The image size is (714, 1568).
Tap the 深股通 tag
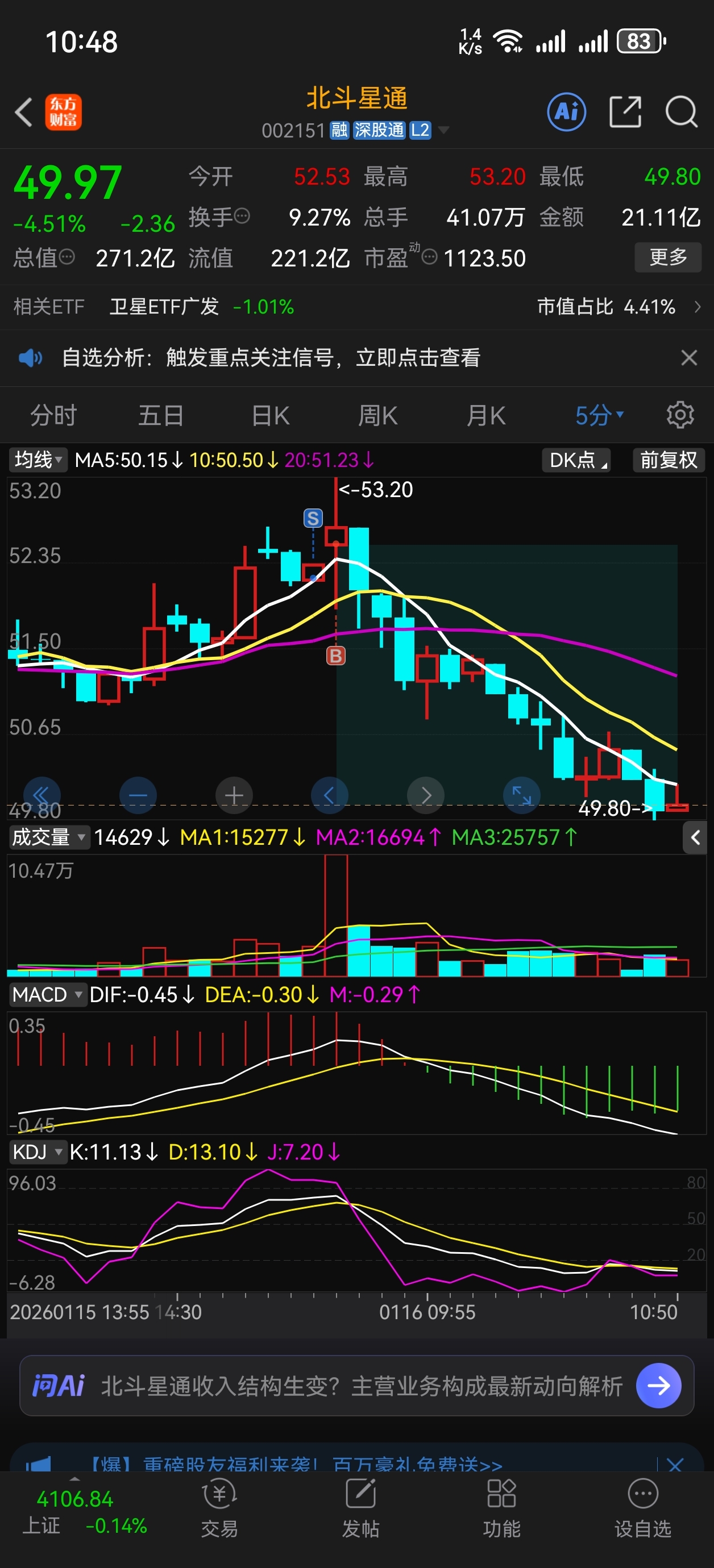[379, 130]
